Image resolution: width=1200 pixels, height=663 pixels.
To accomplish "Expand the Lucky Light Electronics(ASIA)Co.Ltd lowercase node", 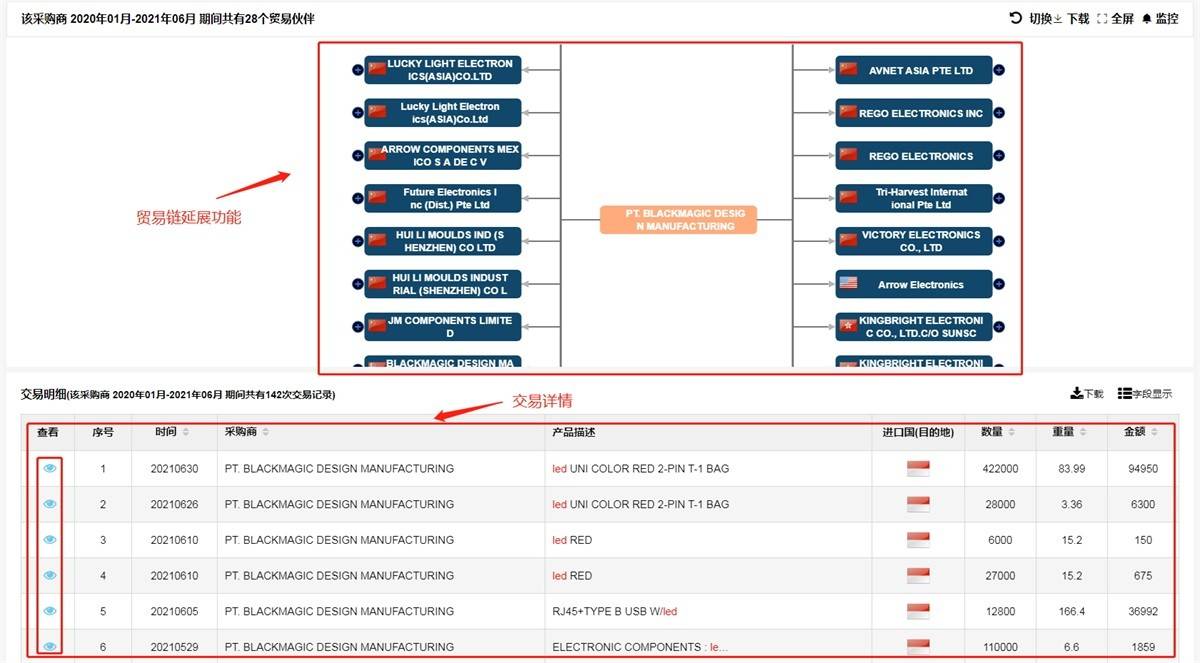I will [x=357, y=113].
